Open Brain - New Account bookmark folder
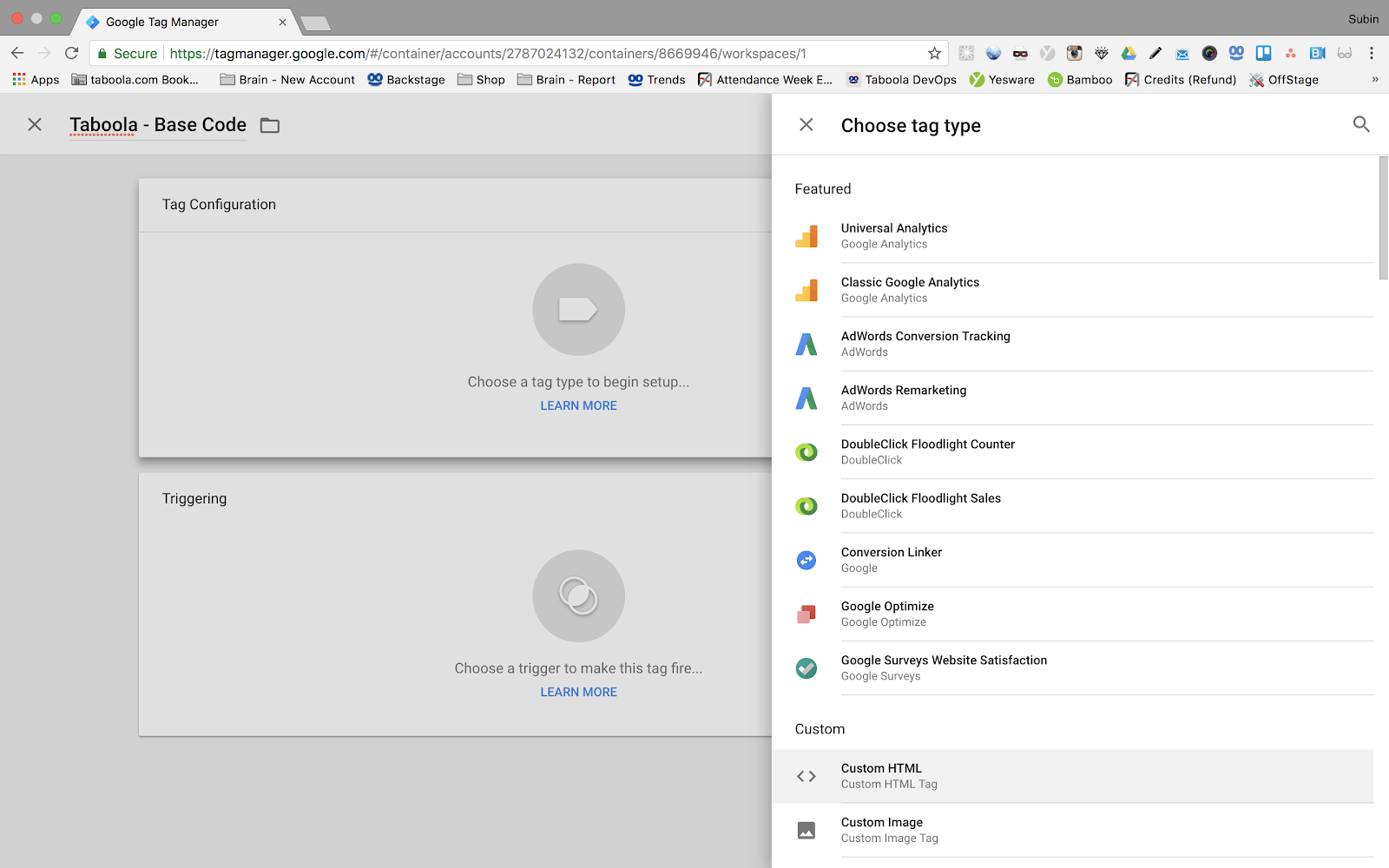Screen dimensions: 1389x868 point(287,79)
